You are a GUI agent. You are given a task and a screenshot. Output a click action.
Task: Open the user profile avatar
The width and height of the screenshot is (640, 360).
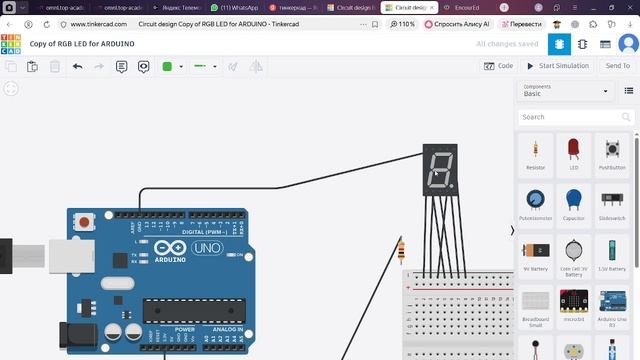(629, 44)
